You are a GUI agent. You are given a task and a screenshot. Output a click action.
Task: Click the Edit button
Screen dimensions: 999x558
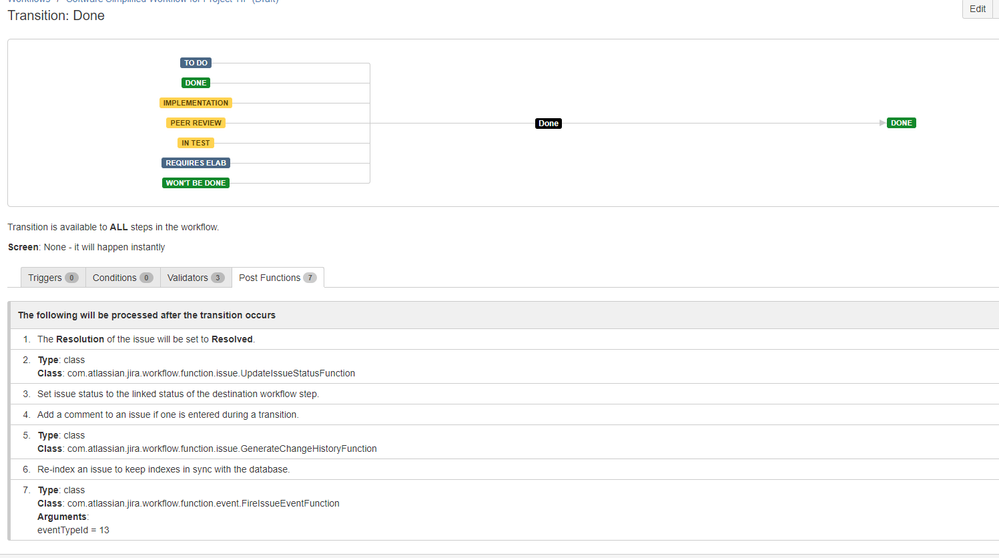click(978, 9)
